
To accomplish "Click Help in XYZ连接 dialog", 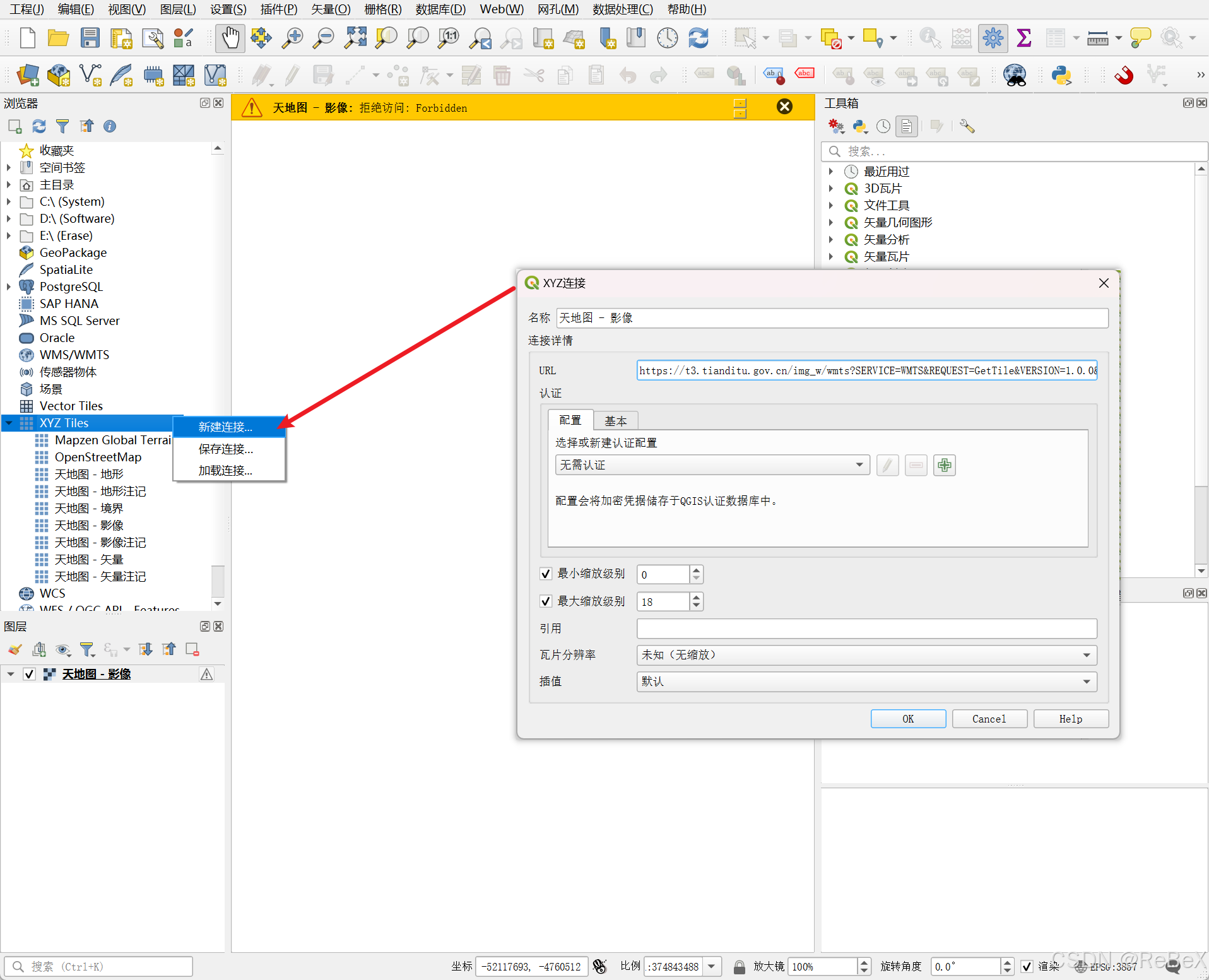I will point(1071,719).
